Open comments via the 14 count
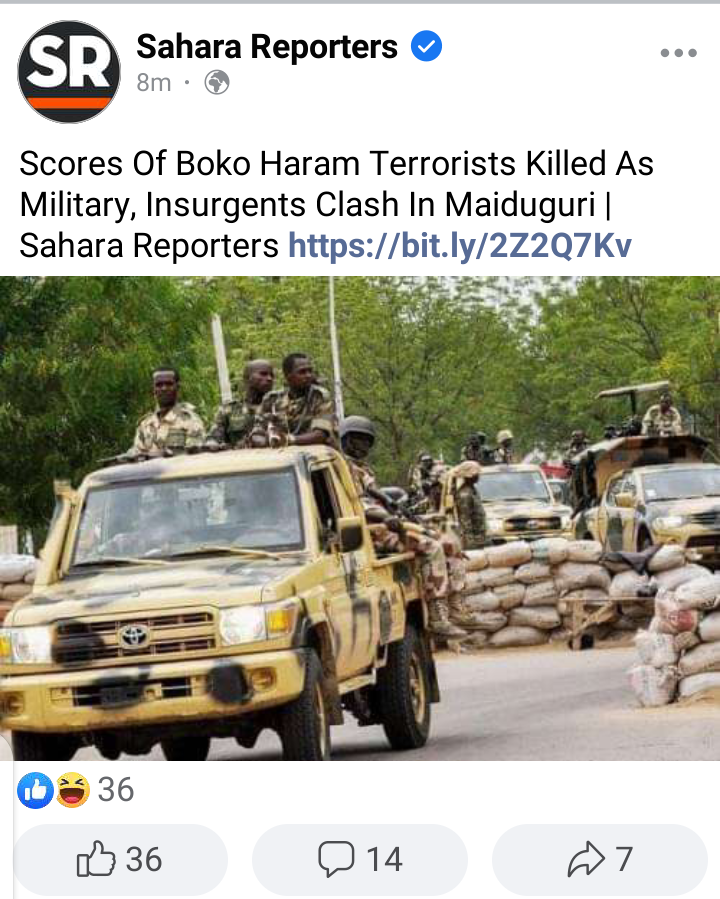Screen dimensions: 720x899 384,859
